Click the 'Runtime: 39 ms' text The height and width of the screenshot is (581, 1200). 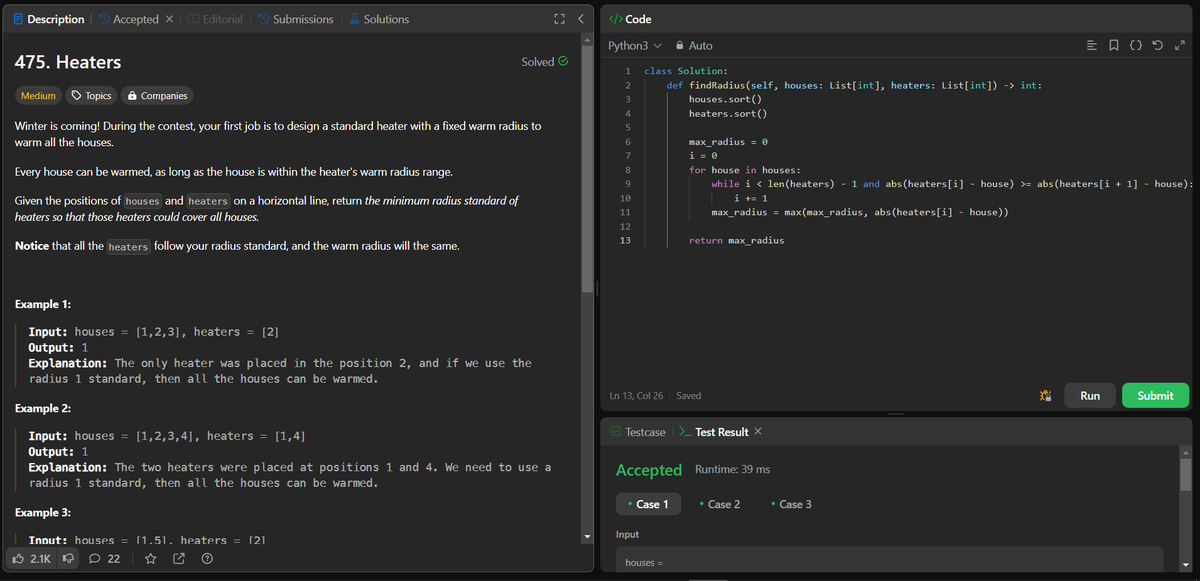tap(732, 470)
